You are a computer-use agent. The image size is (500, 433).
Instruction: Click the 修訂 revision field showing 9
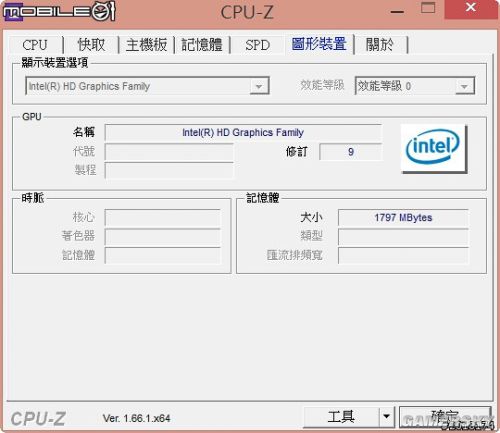tap(350, 152)
